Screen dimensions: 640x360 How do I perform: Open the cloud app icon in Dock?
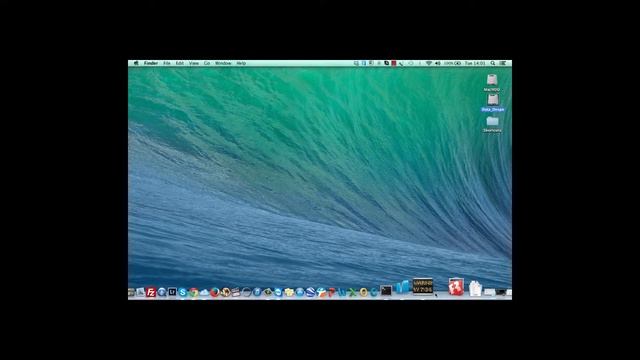click(204, 293)
